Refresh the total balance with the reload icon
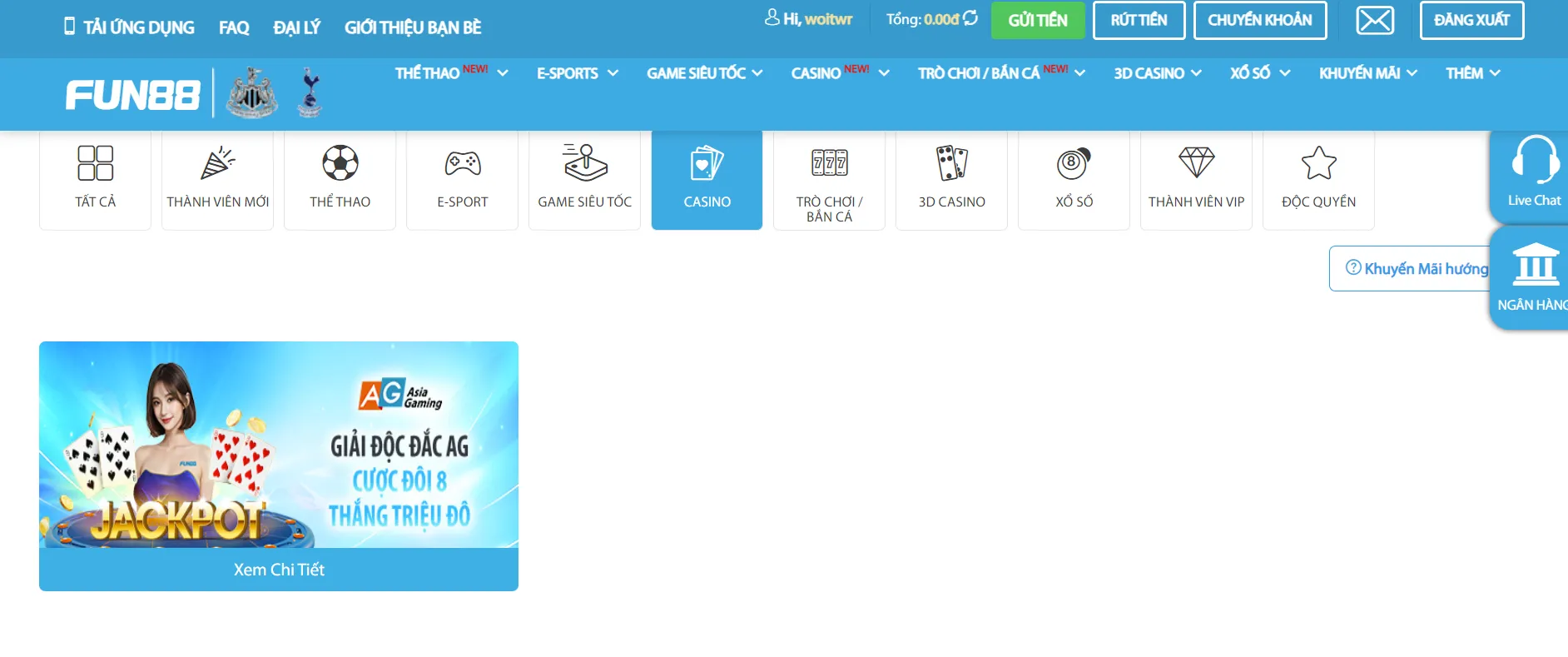Image resolution: width=1568 pixels, height=657 pixels. pyautogui.click(x=970, y=17)
